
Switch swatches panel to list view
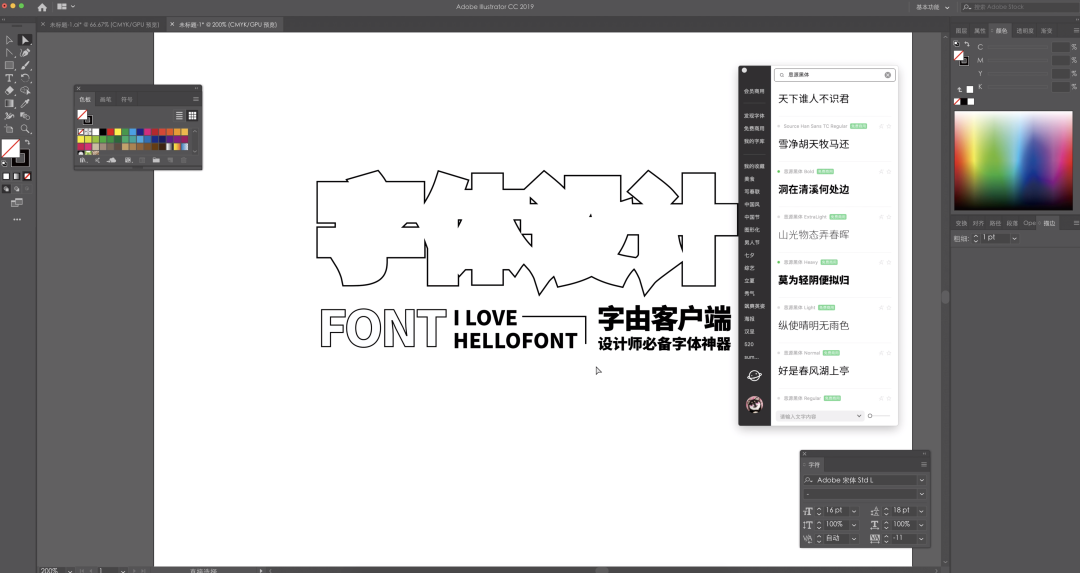click(180, 116)
